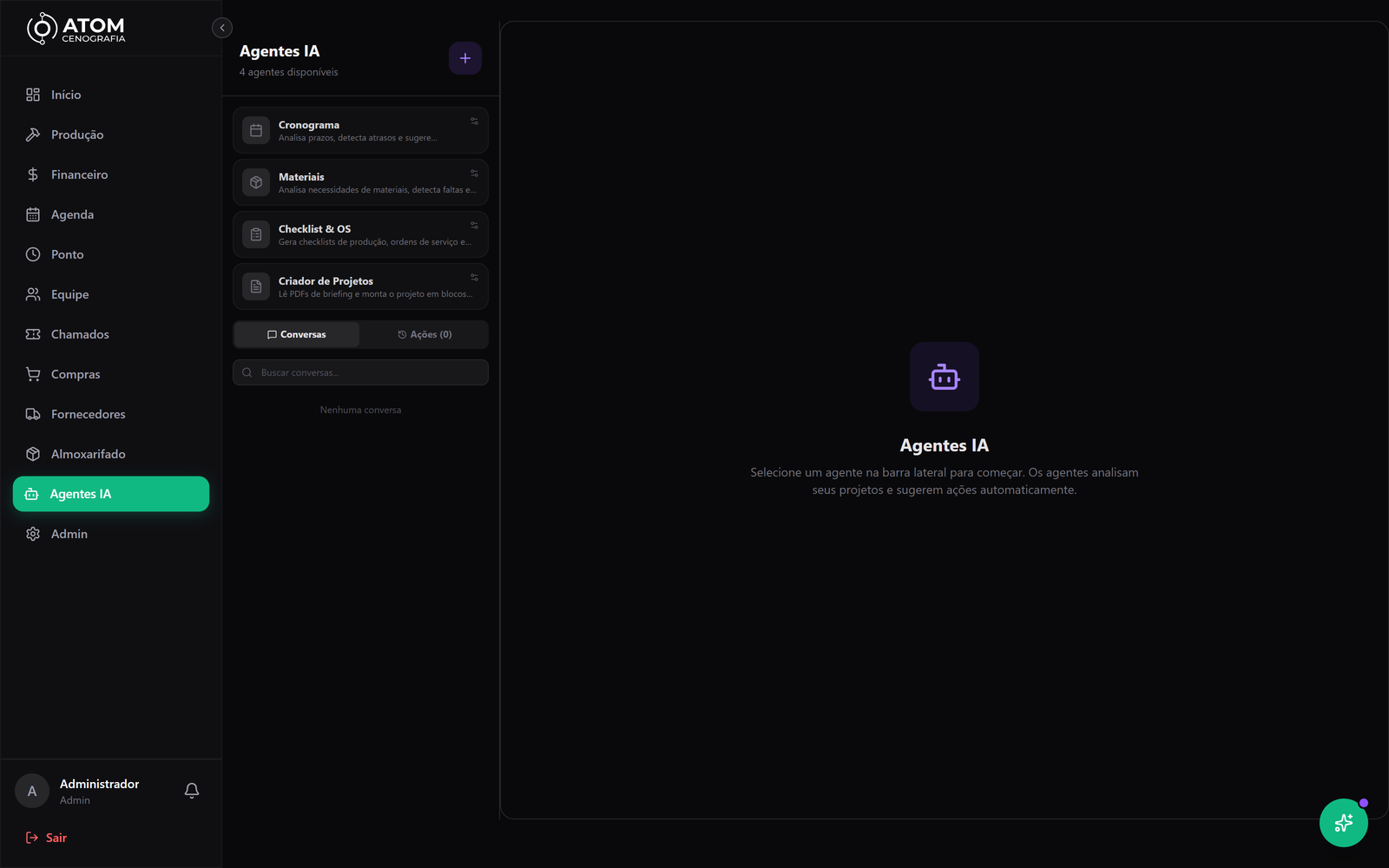Collapse the sidebar with the chevron button
1389x868 pixels.
click(222, 28)
